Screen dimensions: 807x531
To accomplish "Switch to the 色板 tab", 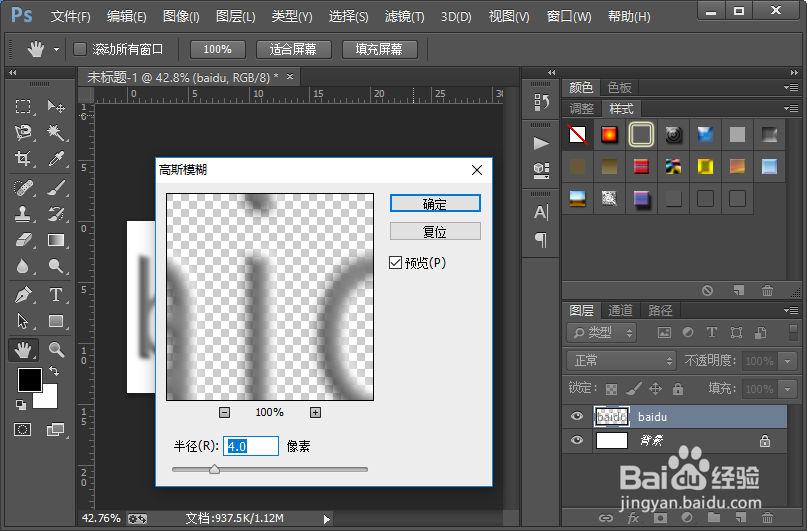I will pyautogui.click(x=619, y=87).
